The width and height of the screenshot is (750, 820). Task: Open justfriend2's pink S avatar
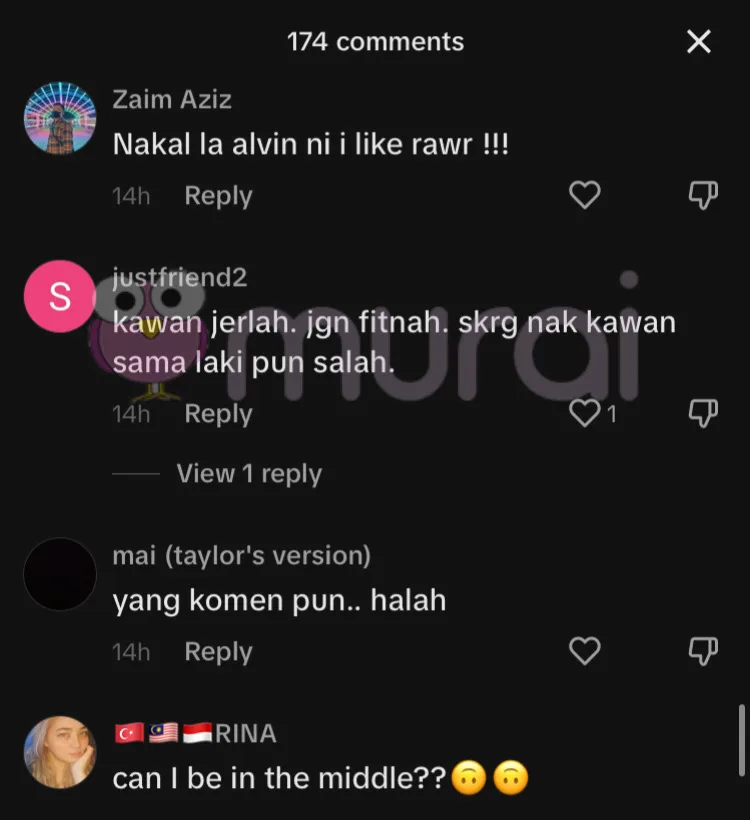(x=60, y=297)
